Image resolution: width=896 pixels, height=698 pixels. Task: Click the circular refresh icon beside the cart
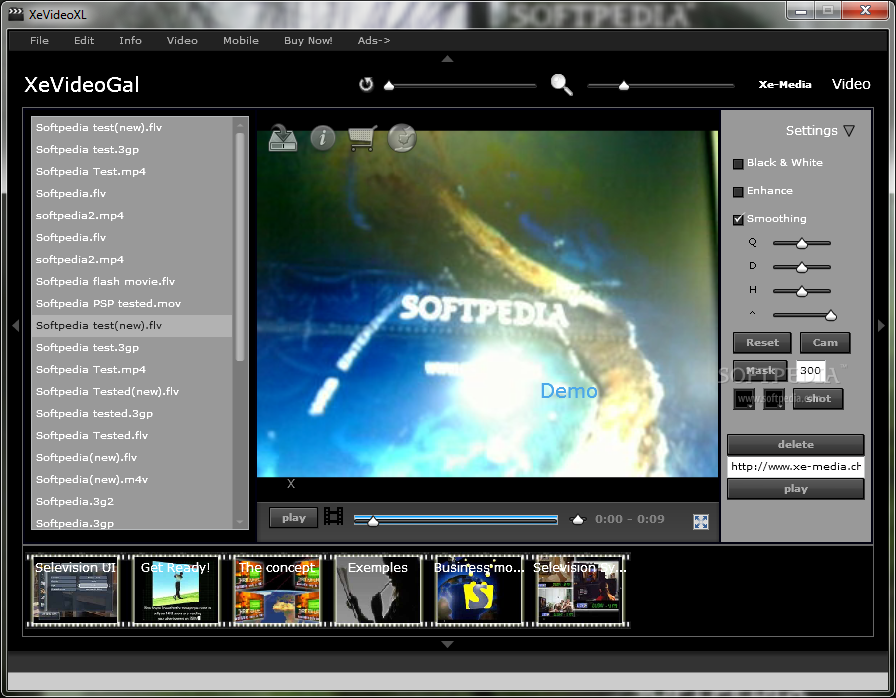402,138
